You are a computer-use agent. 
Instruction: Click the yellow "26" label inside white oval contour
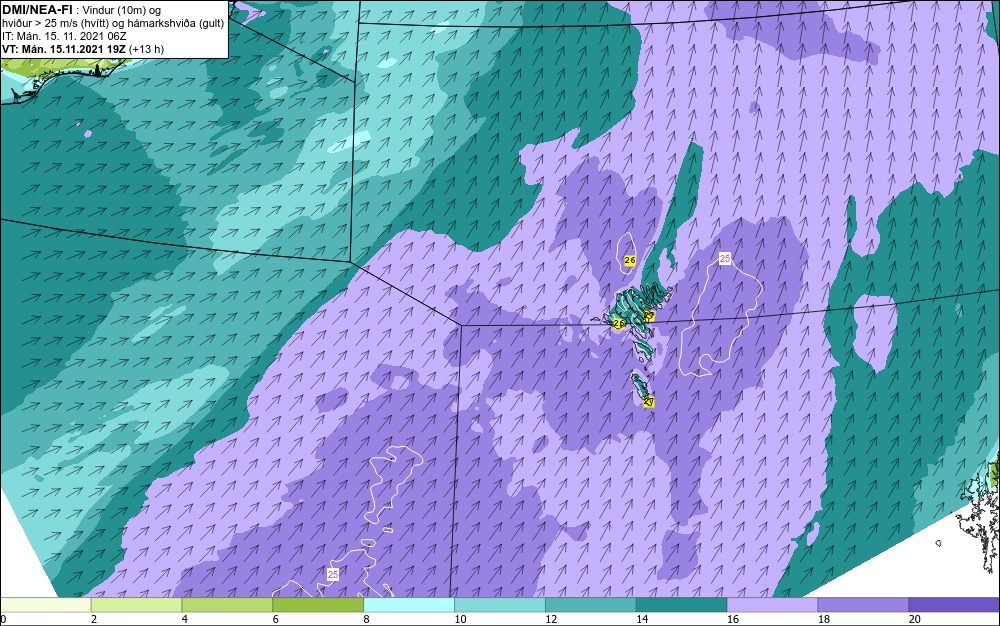coord(630,260)
